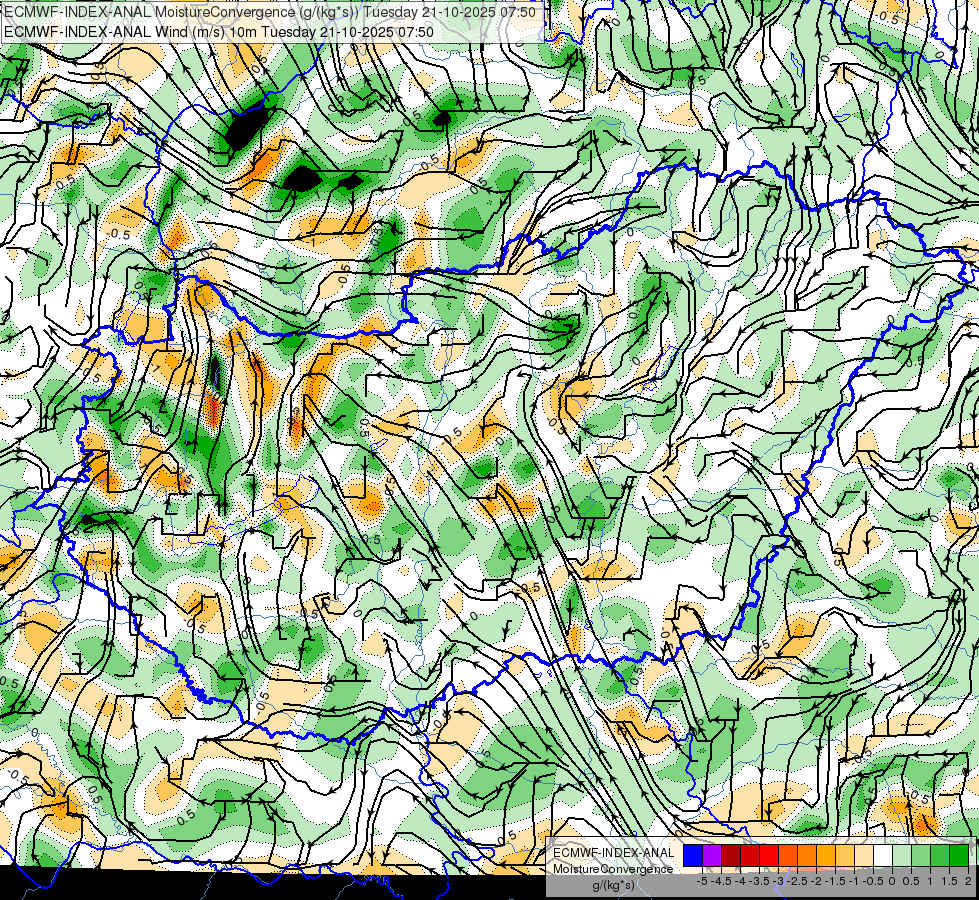Click the 'ECMWF-INDEX-ANAL MoistureConvergence' title line
This screenshot has height=900, width=979.
[269, 12]
